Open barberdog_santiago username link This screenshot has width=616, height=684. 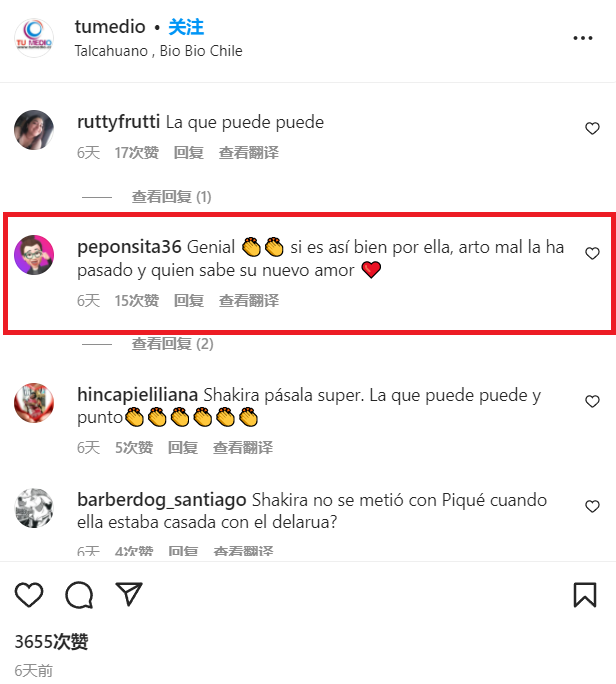pyautogui.click(x=161, y=500)
